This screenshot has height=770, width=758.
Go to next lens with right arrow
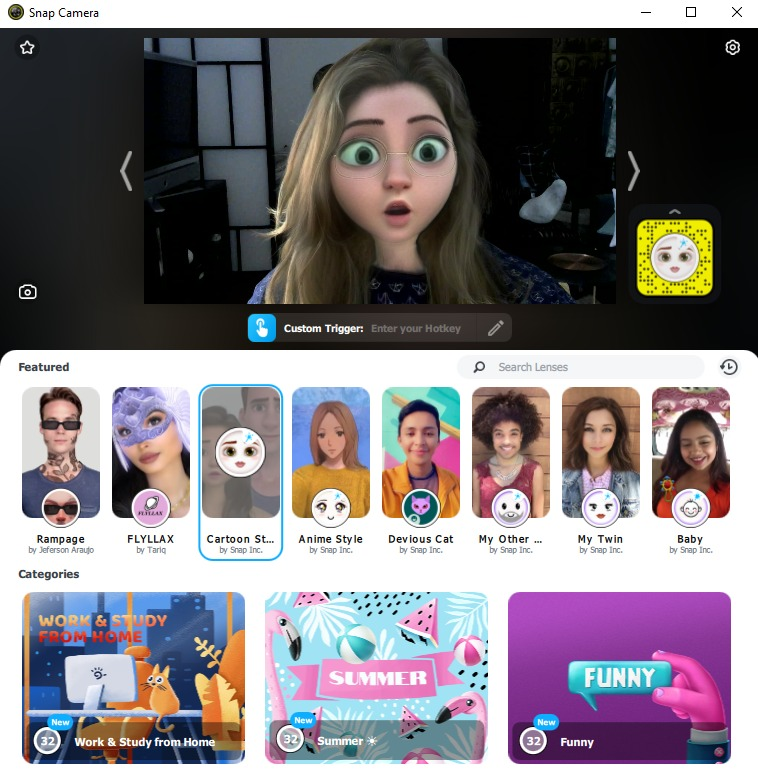pos(633,171)
